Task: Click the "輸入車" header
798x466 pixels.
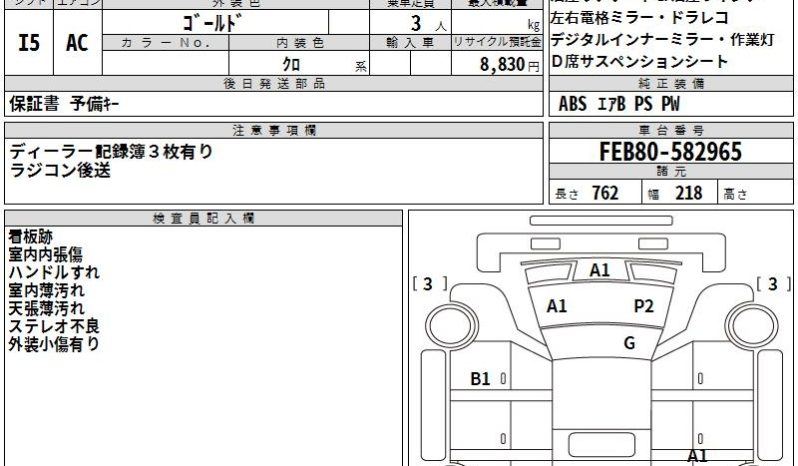Action: point(410,43)
